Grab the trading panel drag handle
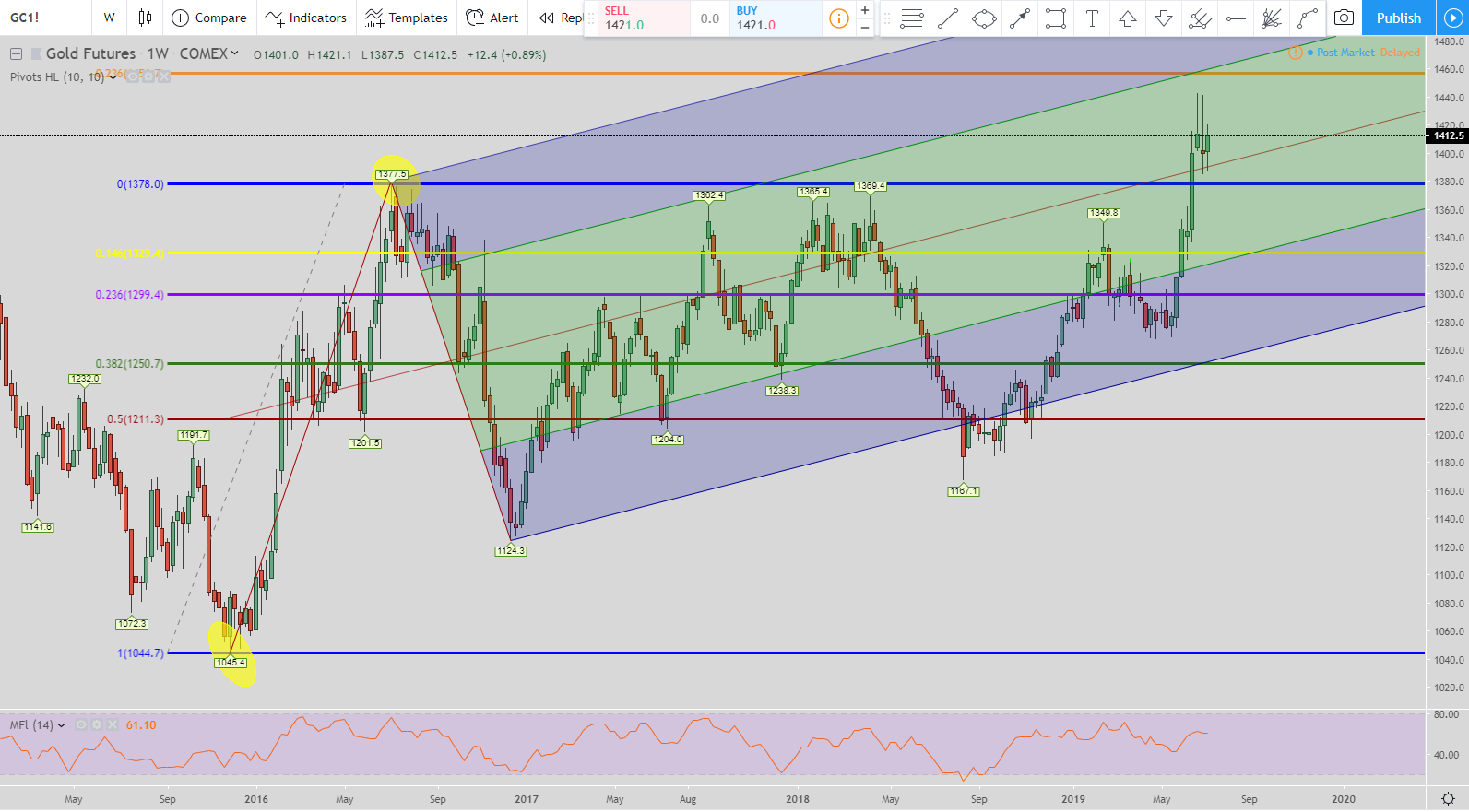This screenshot has height=812, width=1469. point(591,18)
